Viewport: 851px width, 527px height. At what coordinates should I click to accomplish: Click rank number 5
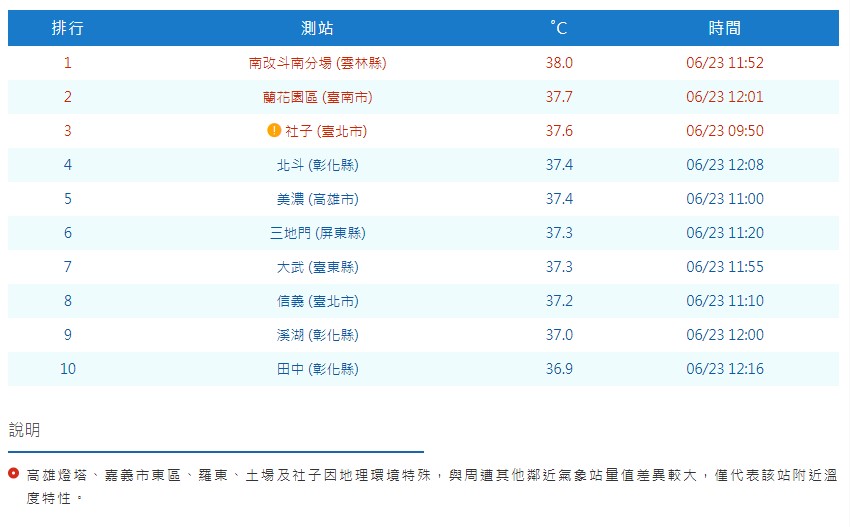[67, 199]
